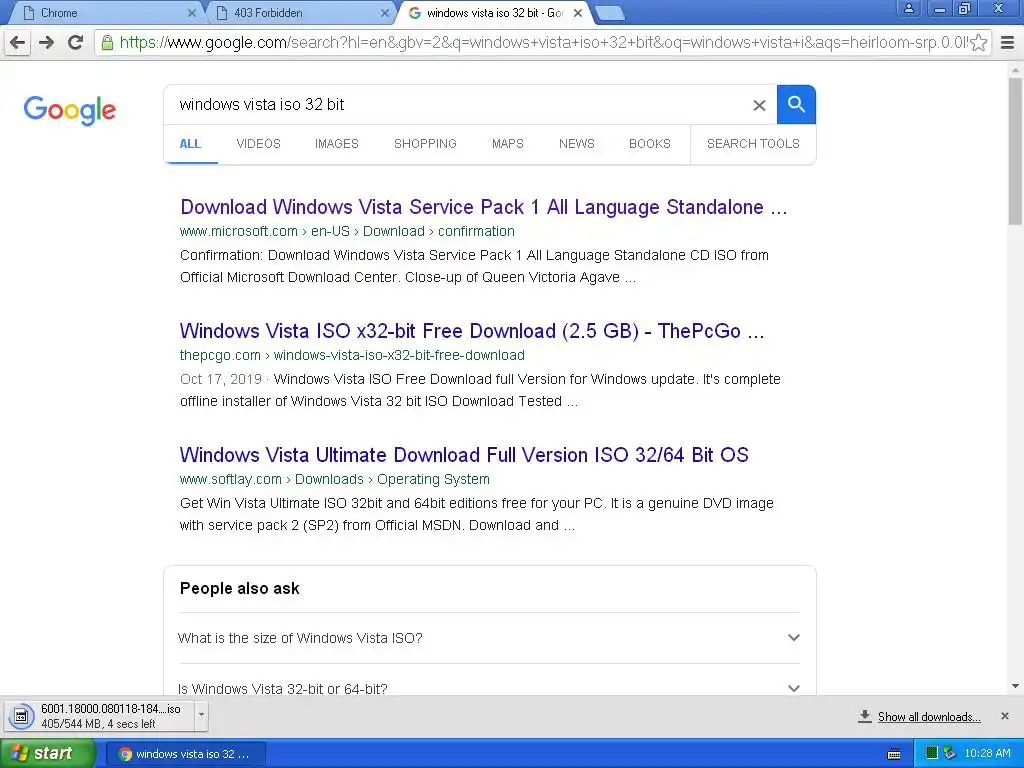Screen dimensions: 1024x768
Task: Click the scrollbar down arrow
Action: click(1015, 686)
